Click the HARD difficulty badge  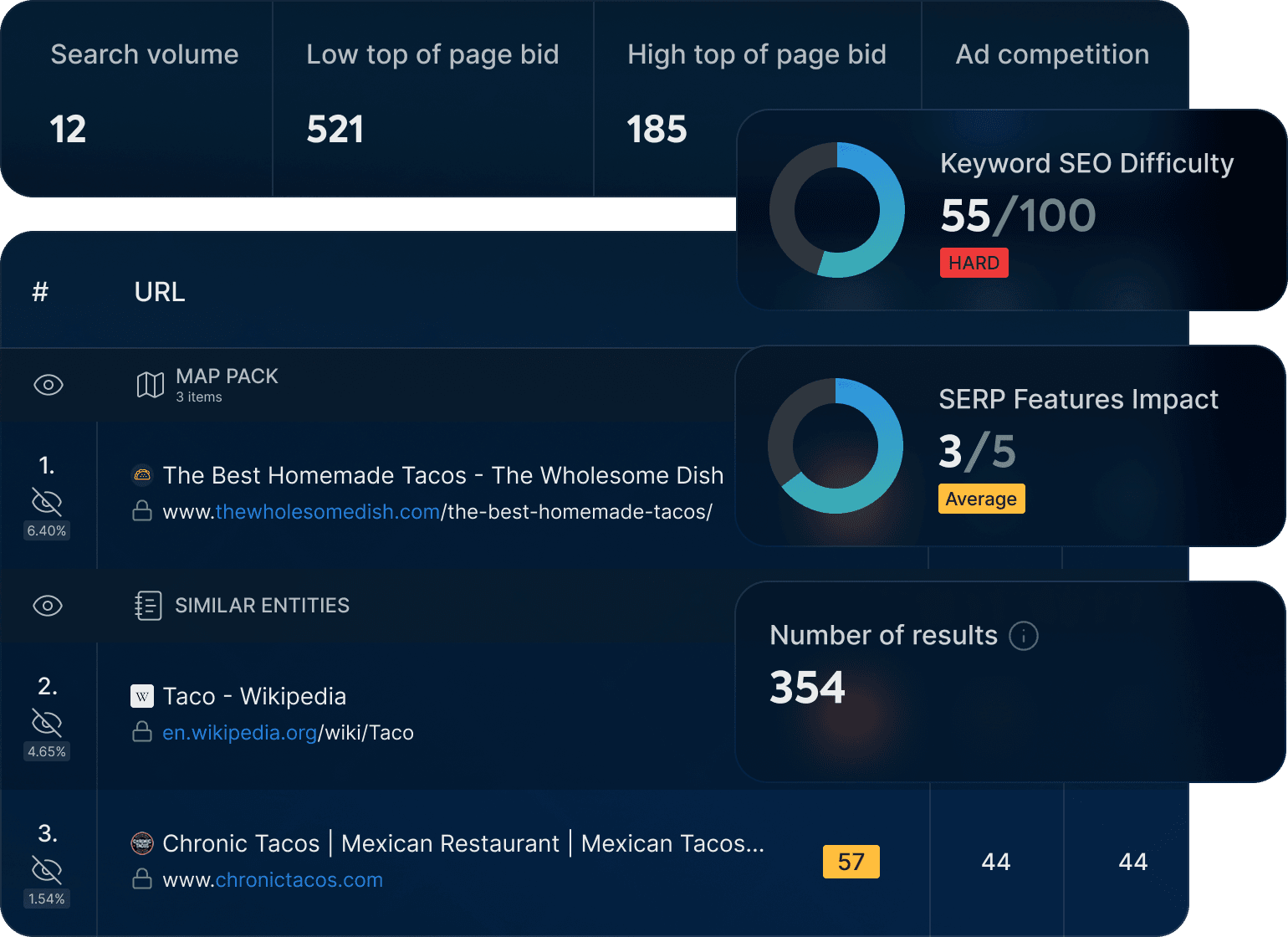tap(974, 262)
